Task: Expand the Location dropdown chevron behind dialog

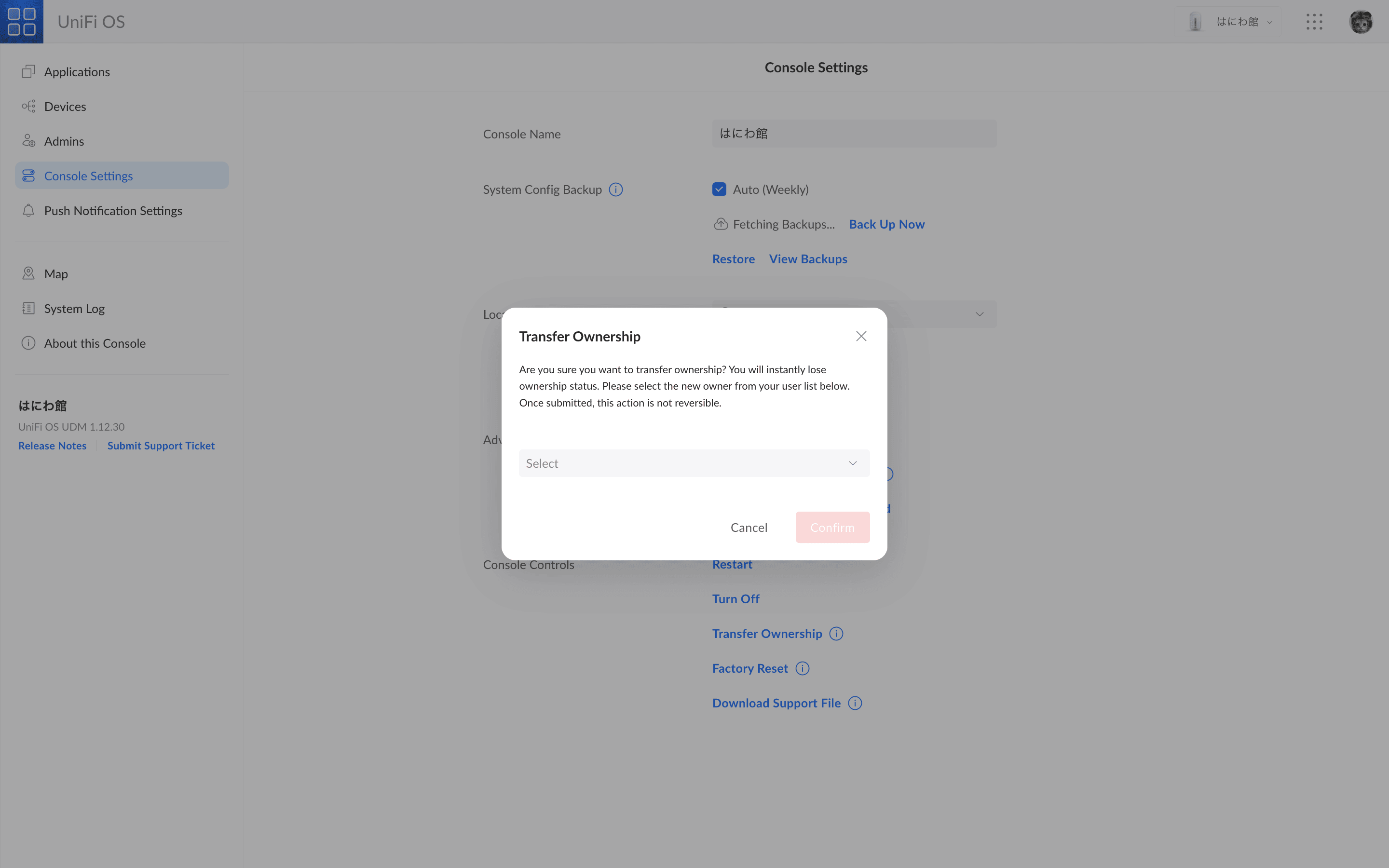Action: point(979,314)
